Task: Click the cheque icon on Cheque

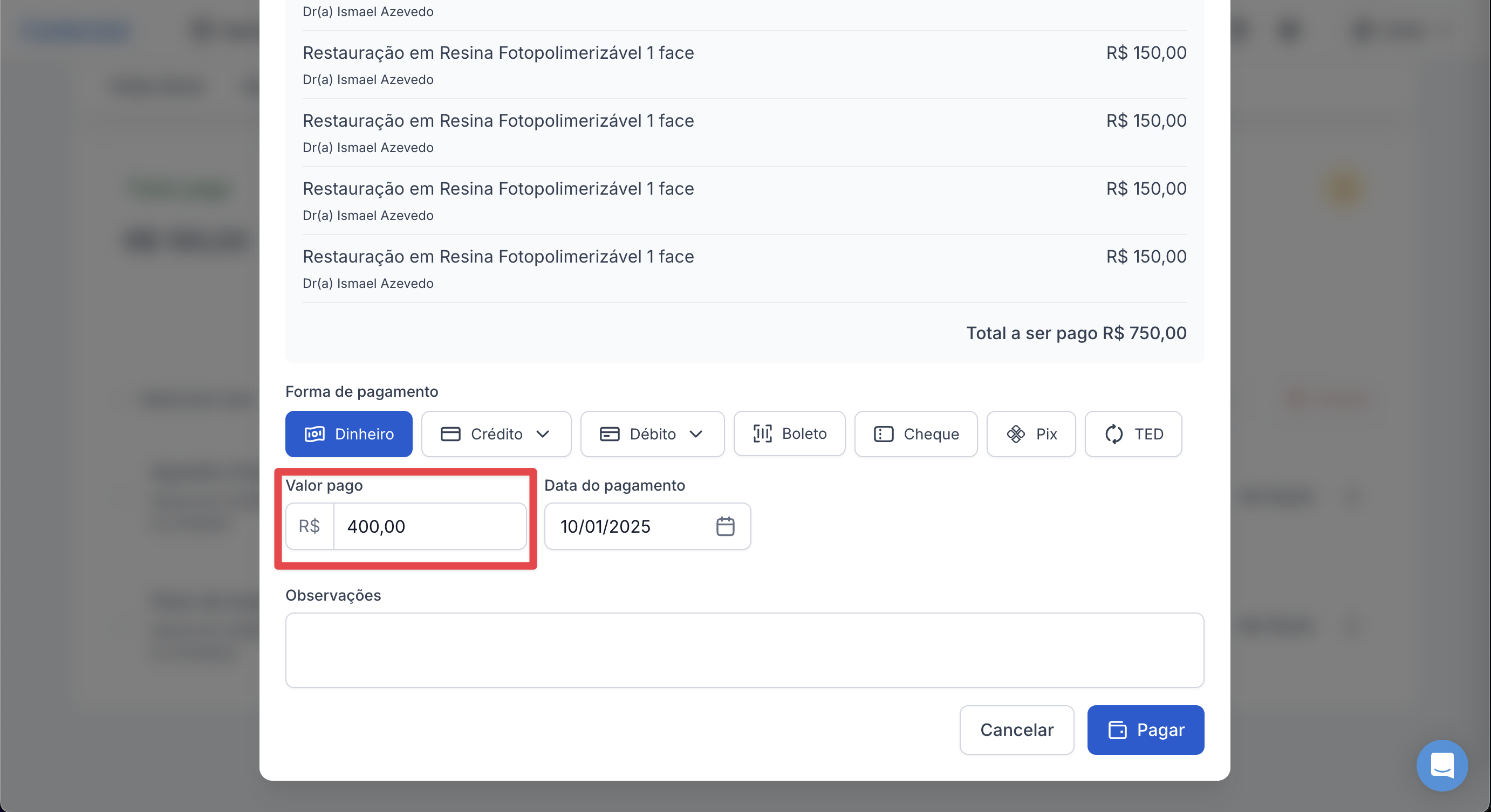Action: point(883,433)
